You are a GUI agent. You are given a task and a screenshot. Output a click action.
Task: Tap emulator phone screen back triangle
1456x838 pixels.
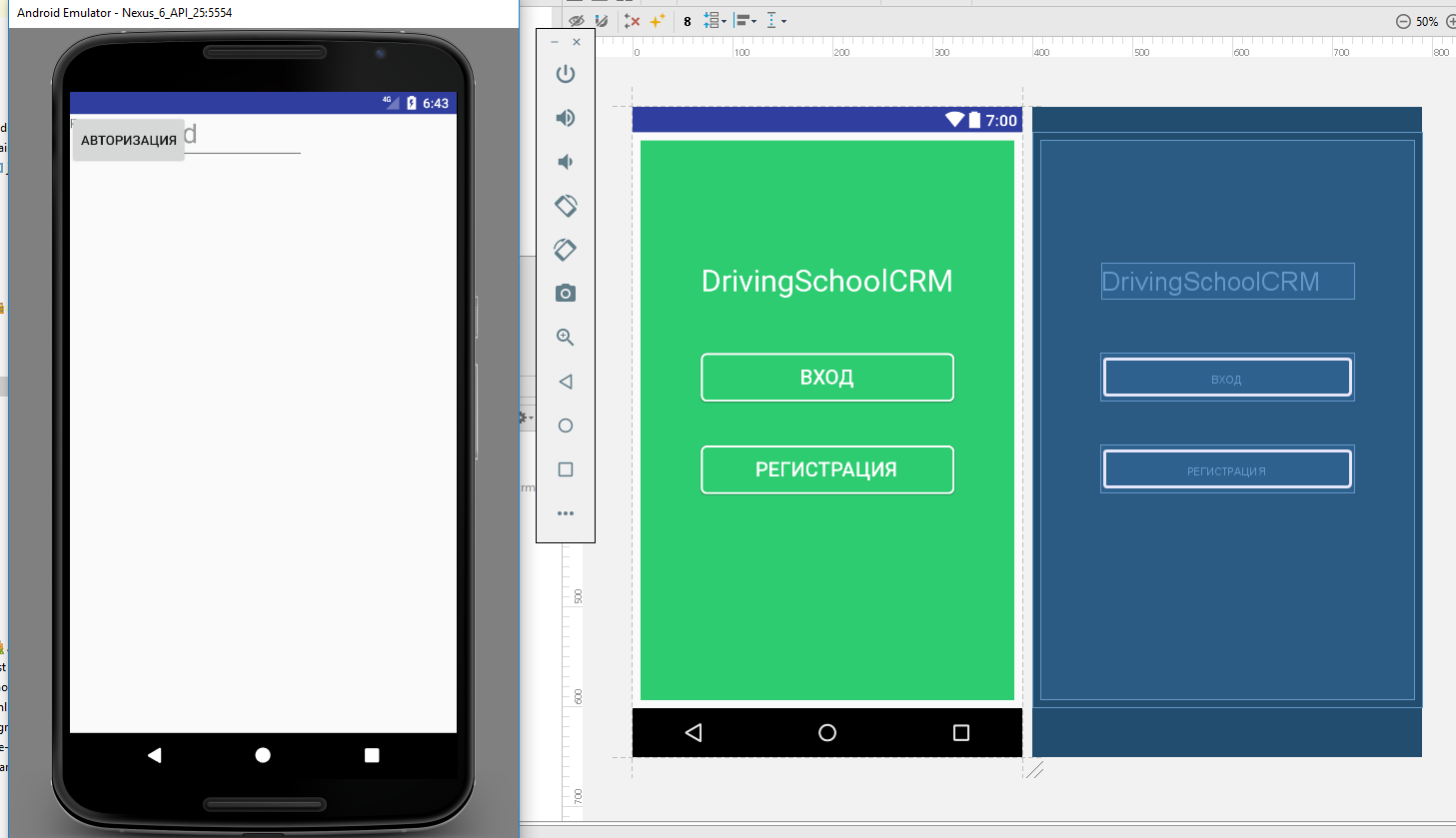pyautogui.click(x=154, y=755)
